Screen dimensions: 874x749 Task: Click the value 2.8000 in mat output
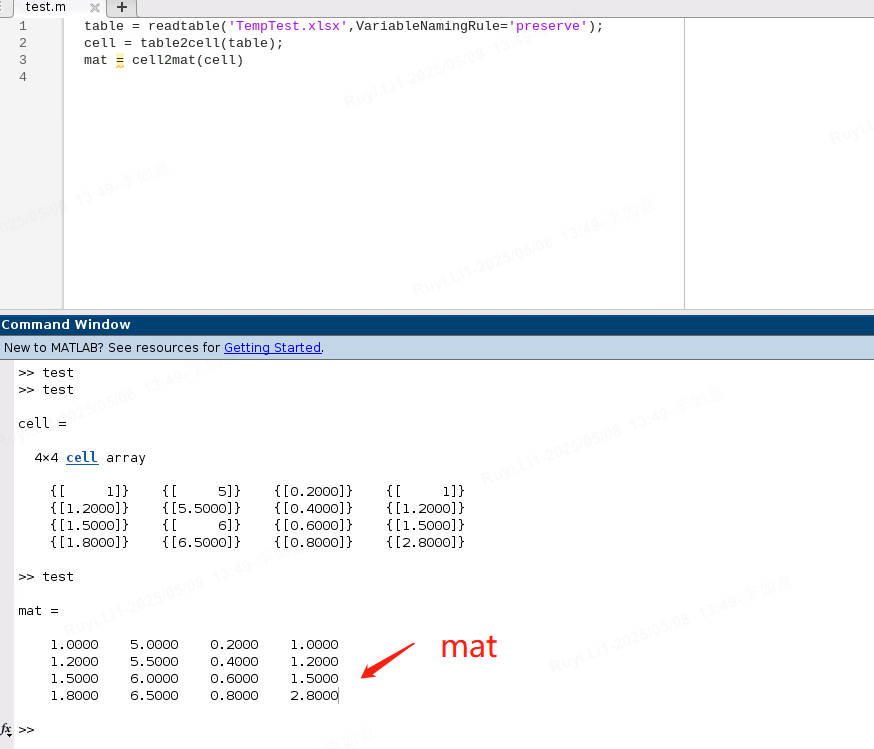point(313,695)
